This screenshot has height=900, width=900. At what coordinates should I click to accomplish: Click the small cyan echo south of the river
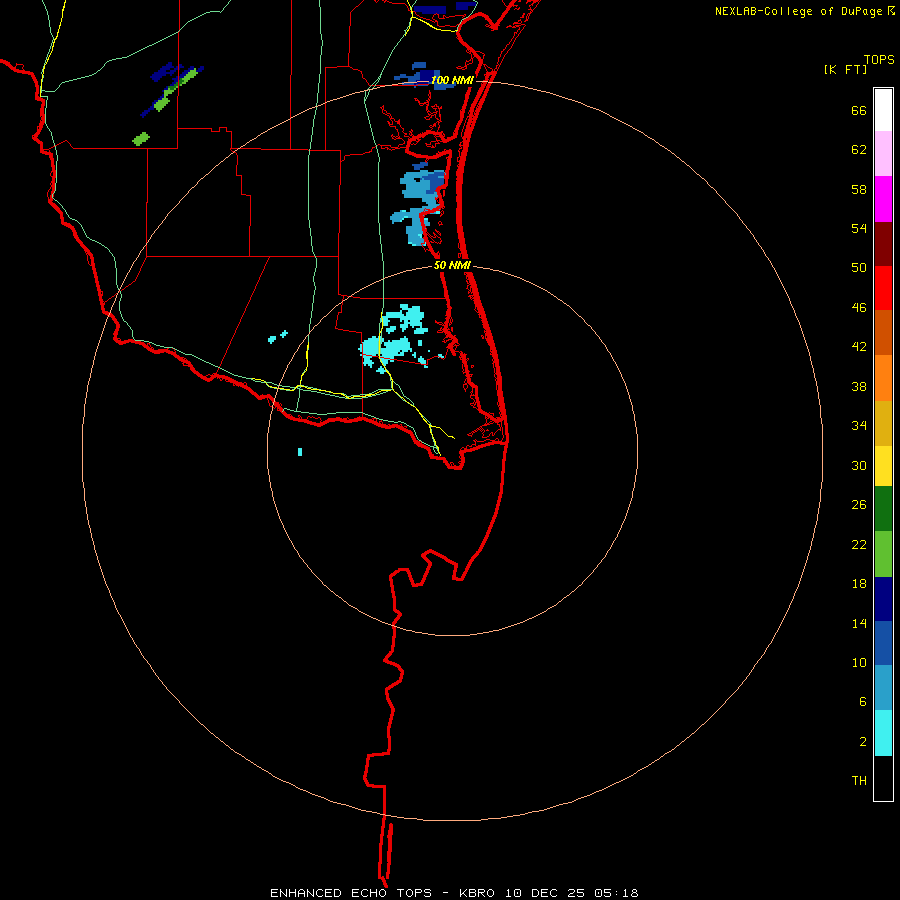click(x=300, y=452)
